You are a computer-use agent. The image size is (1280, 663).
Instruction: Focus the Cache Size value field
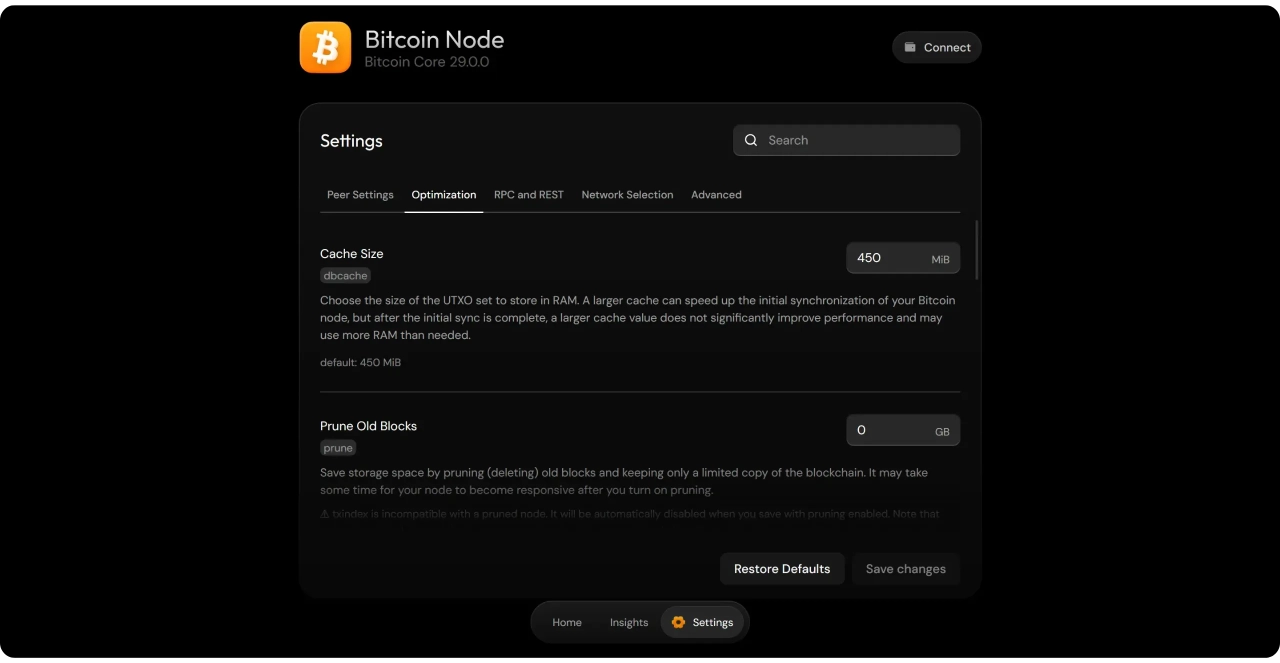[x=887, y=258]
